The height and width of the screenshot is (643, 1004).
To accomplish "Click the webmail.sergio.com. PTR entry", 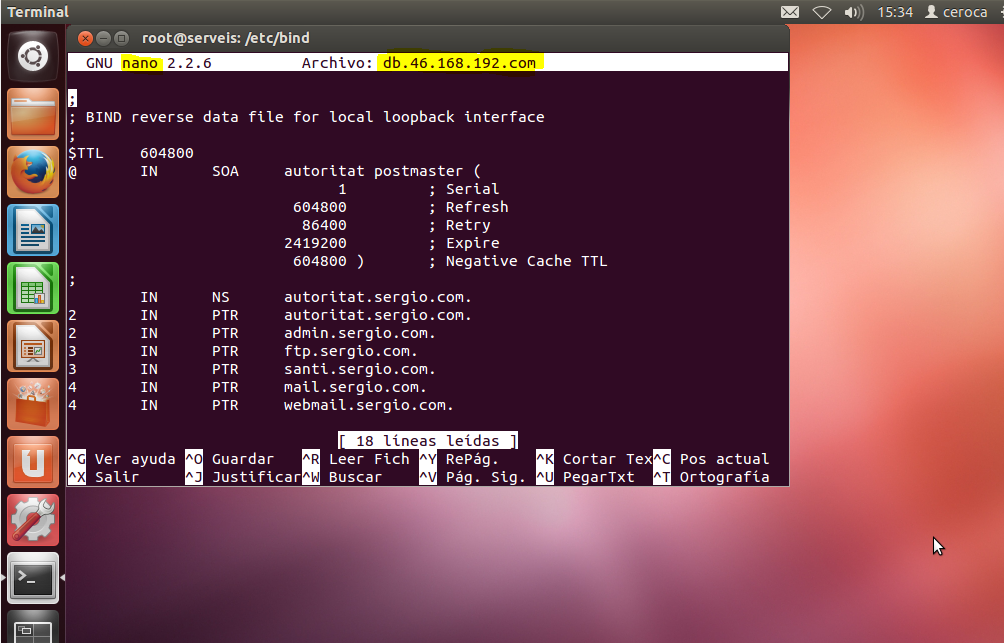I will (x=369, y=405).
